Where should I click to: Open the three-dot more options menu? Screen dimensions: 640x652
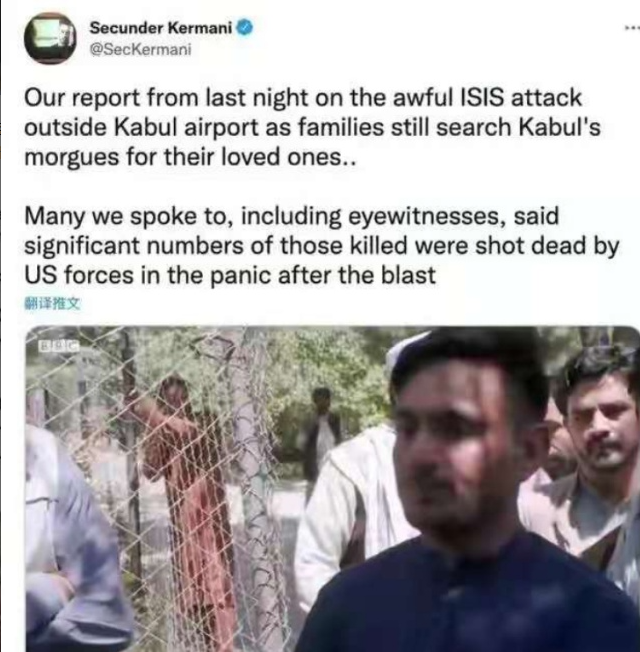pyautogui.click(x=632, y=28)
